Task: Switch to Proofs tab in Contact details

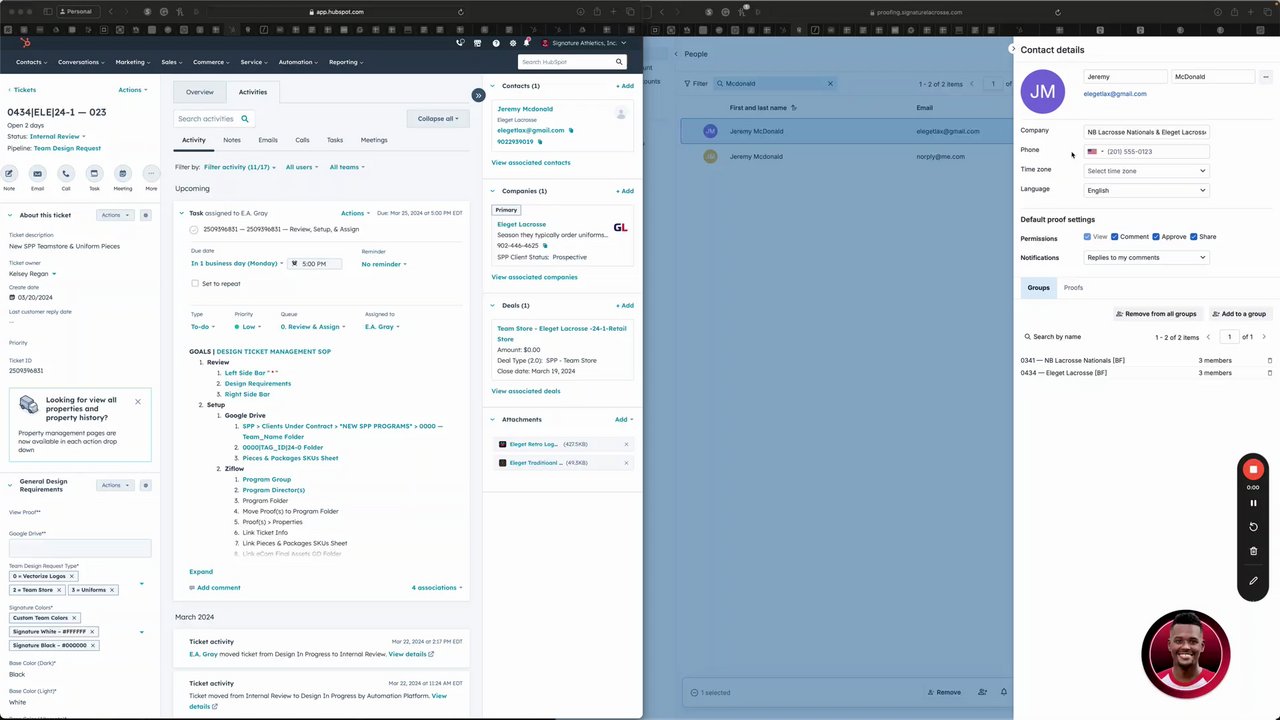Action: click(x=1073, y=288)
